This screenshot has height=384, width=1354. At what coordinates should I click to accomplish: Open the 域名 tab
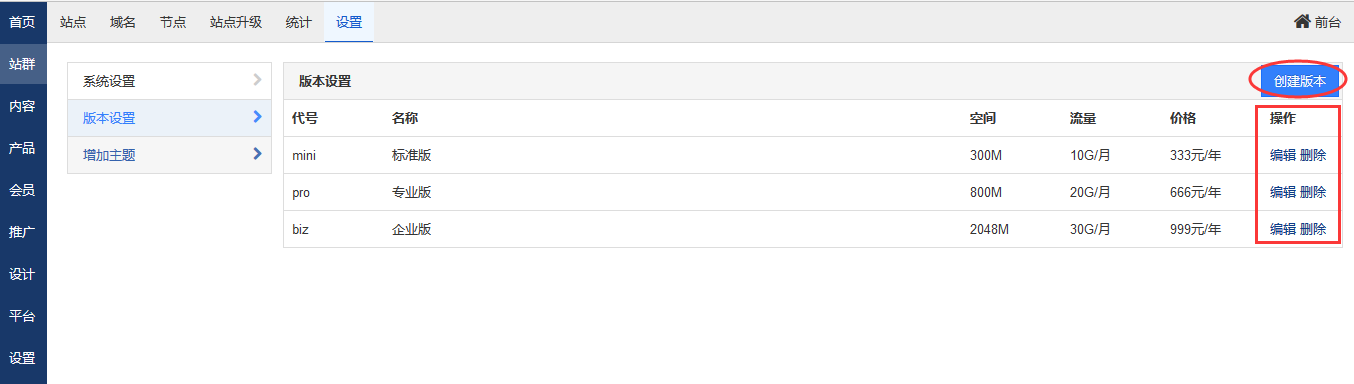pyautogui.click(x=123, y=21)
